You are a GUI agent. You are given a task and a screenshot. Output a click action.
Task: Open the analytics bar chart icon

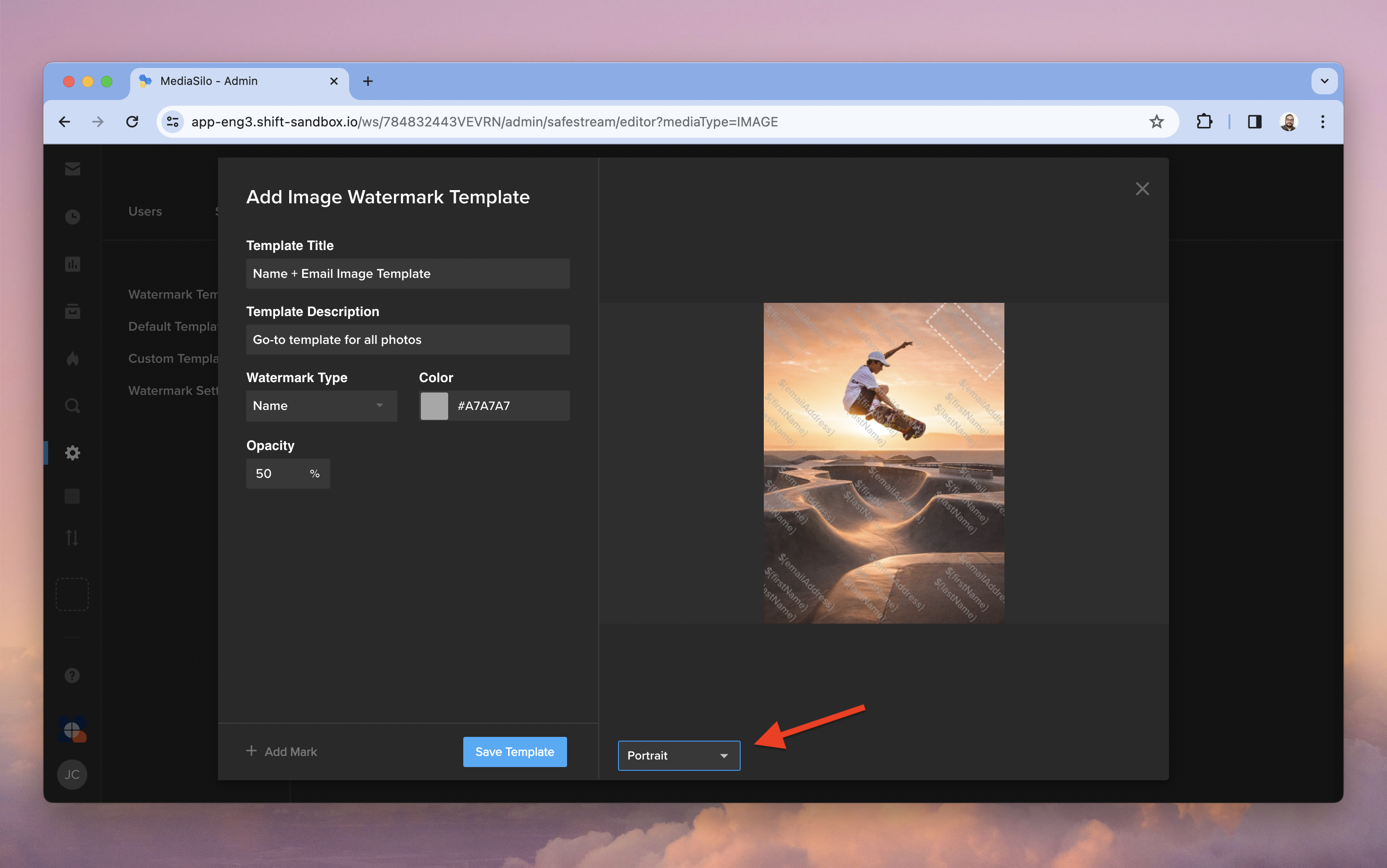[72, 264]
